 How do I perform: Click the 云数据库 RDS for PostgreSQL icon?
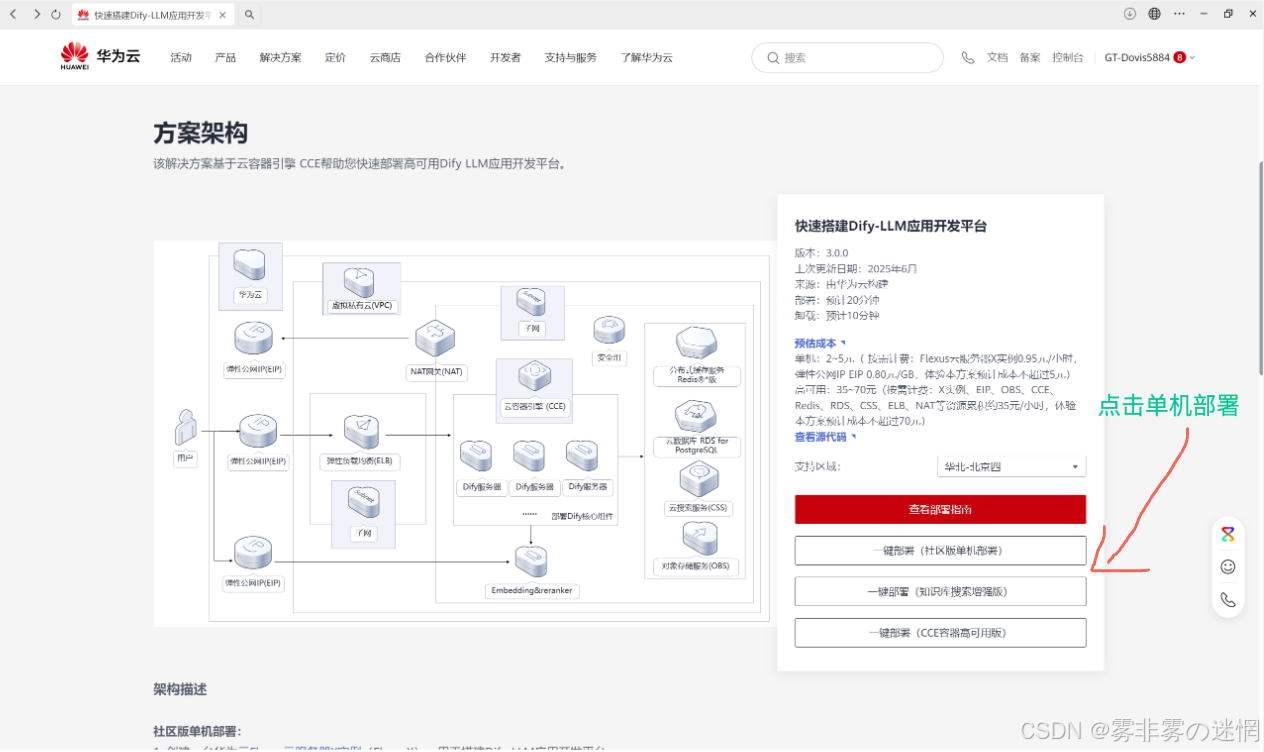[x=695, y=415]
